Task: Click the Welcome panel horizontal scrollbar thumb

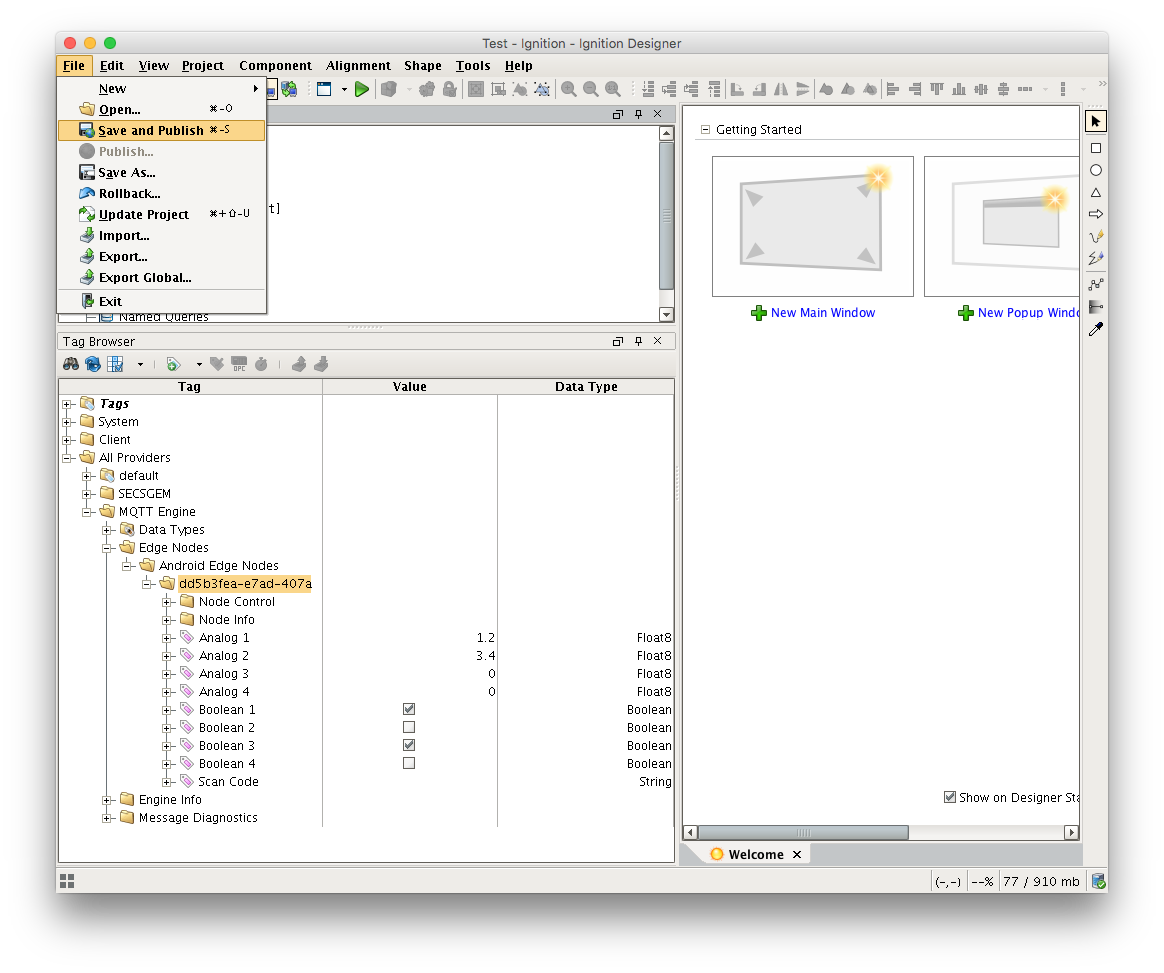Action: (x=803, y=832)
